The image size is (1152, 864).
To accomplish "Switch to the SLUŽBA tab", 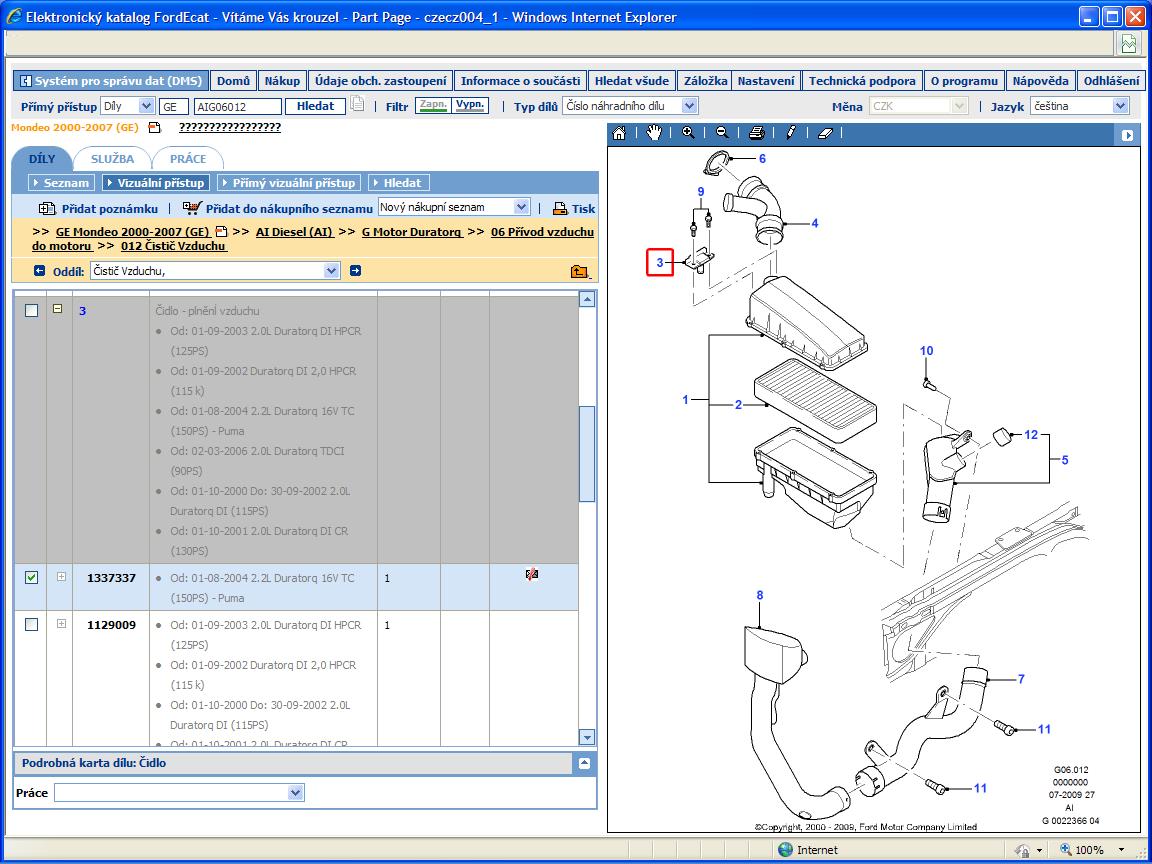I will pos(112,159).
